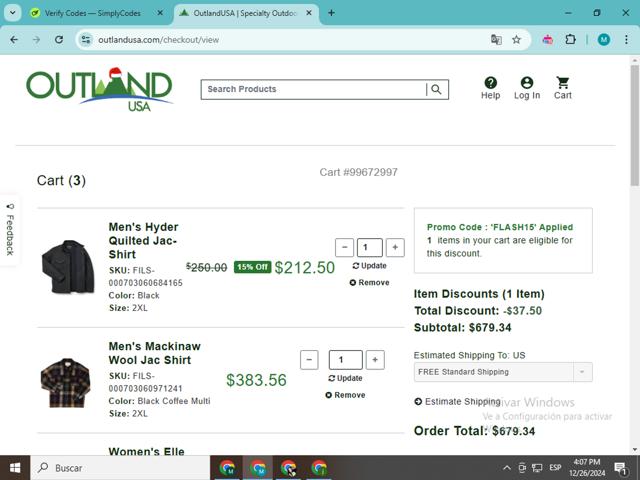Click the Estimate Shipping link
Image resolution: width=640 pixels, height=480 pixels.
pos(457,402)
